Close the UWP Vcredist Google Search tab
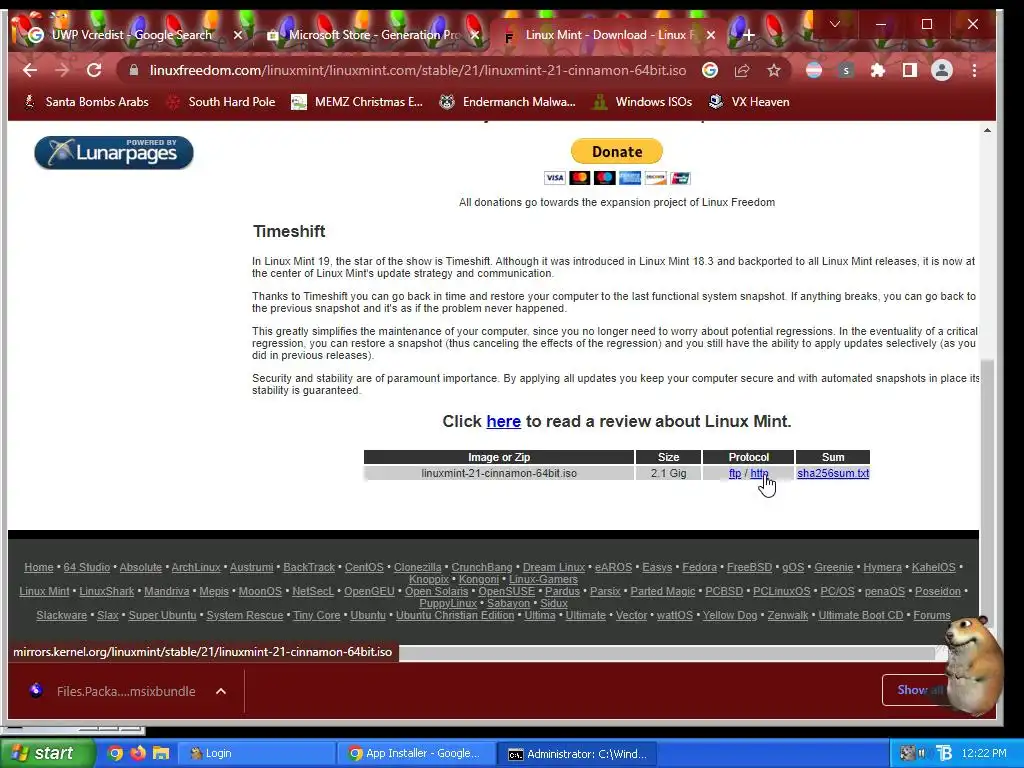The image size is (1024, 768). (238, 35)
